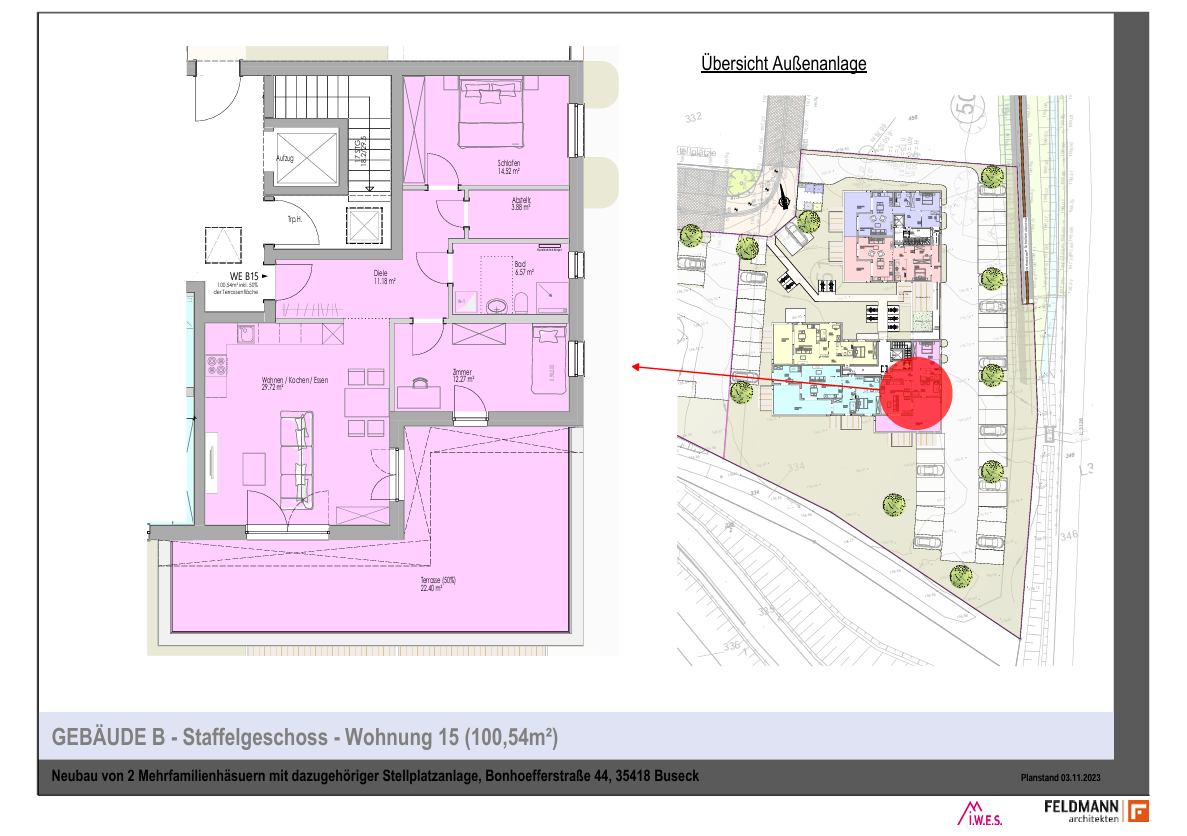This screenshot has width=1187, height=836.
Task: Click the "Trp.H." stairwell label
Action: click(x=294, y=219)
